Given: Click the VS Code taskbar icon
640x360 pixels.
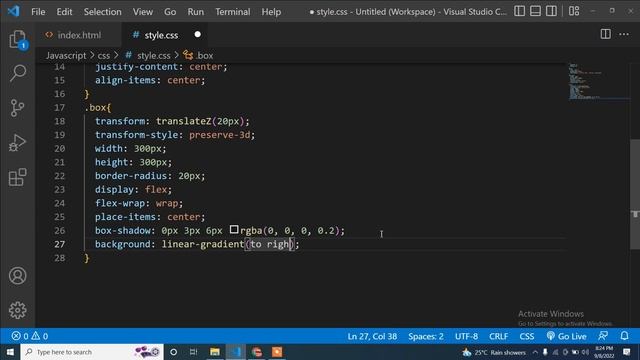Looking at the screenshot, I should pyautogui.click(x=236, y=352).
